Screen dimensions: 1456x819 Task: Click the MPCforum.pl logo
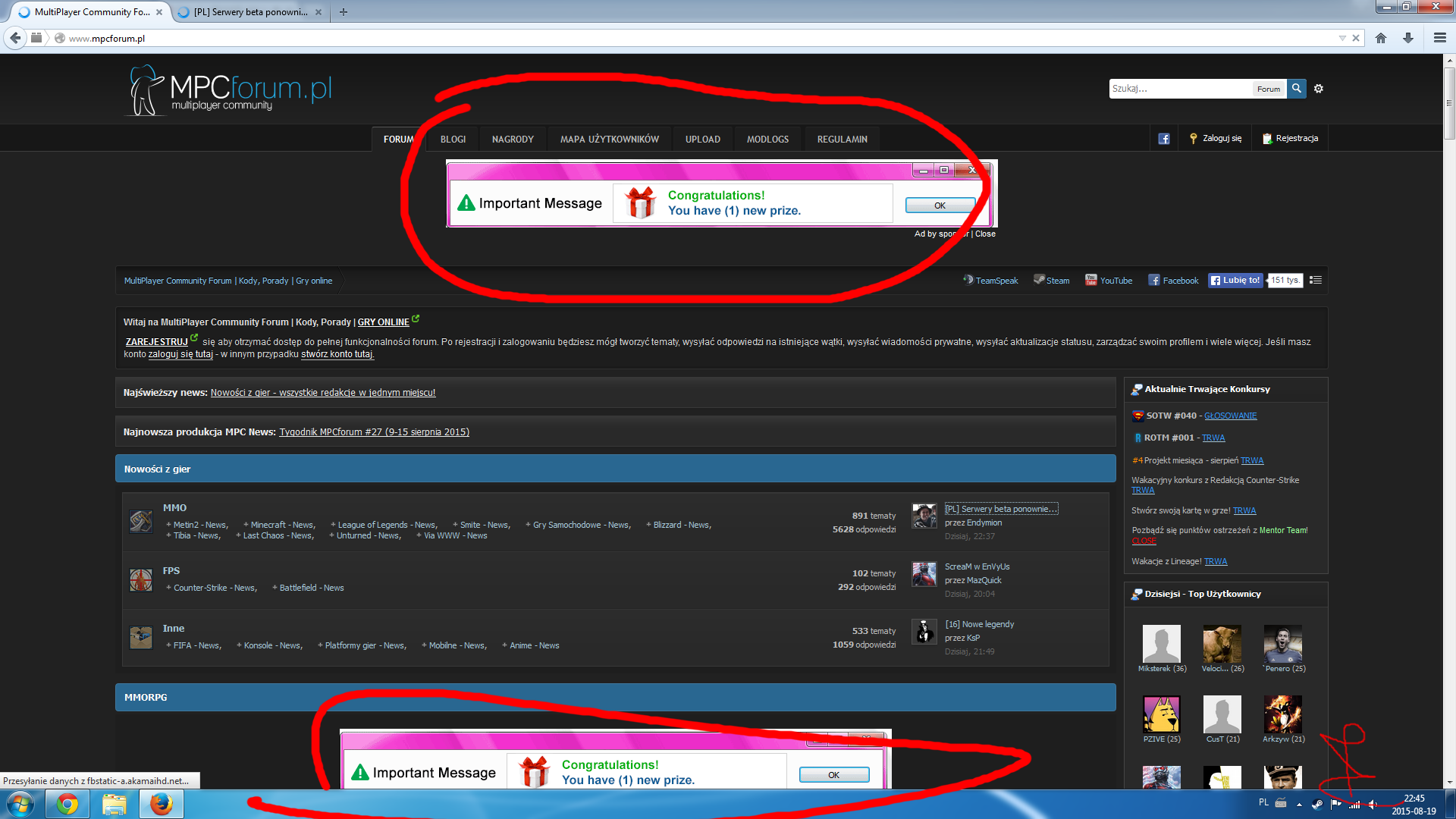(228, 90)
